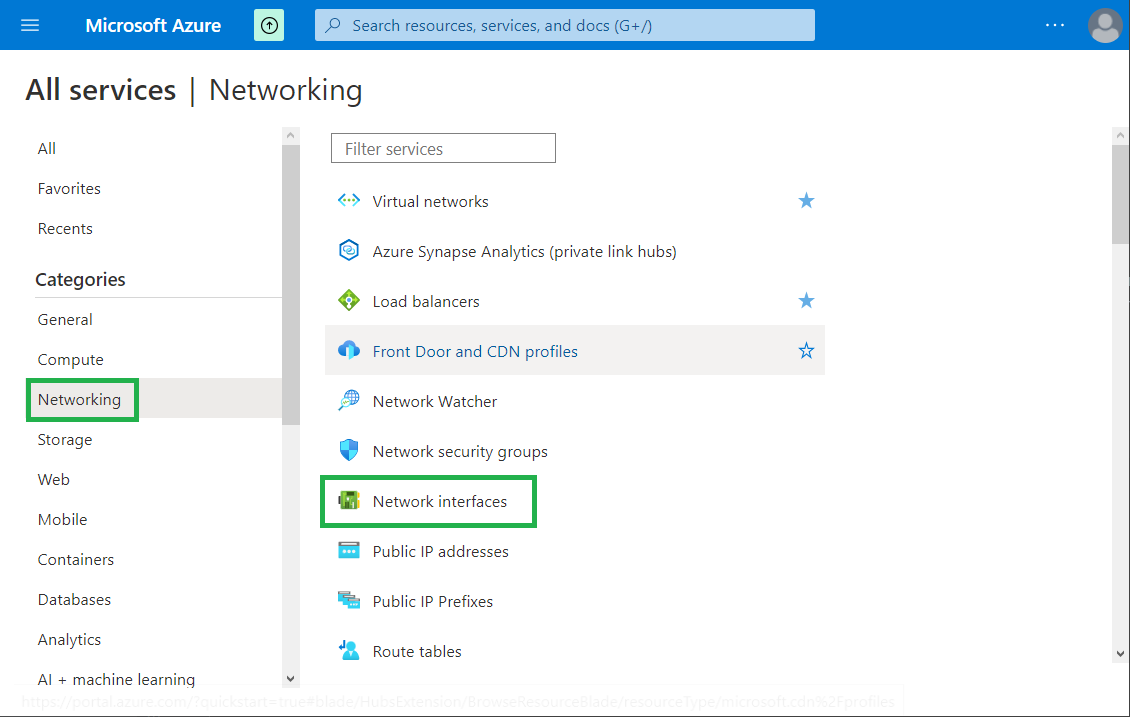Select the Networking category
This screenshot has height=717, width=1130.
point(79,399)
